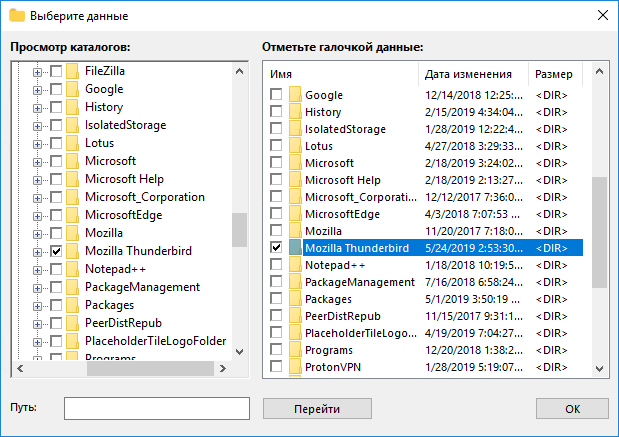This screenshot has height=437, width=619.
Task: Select Microsoft_Corporation in the tree
Action: pos(145,197)
